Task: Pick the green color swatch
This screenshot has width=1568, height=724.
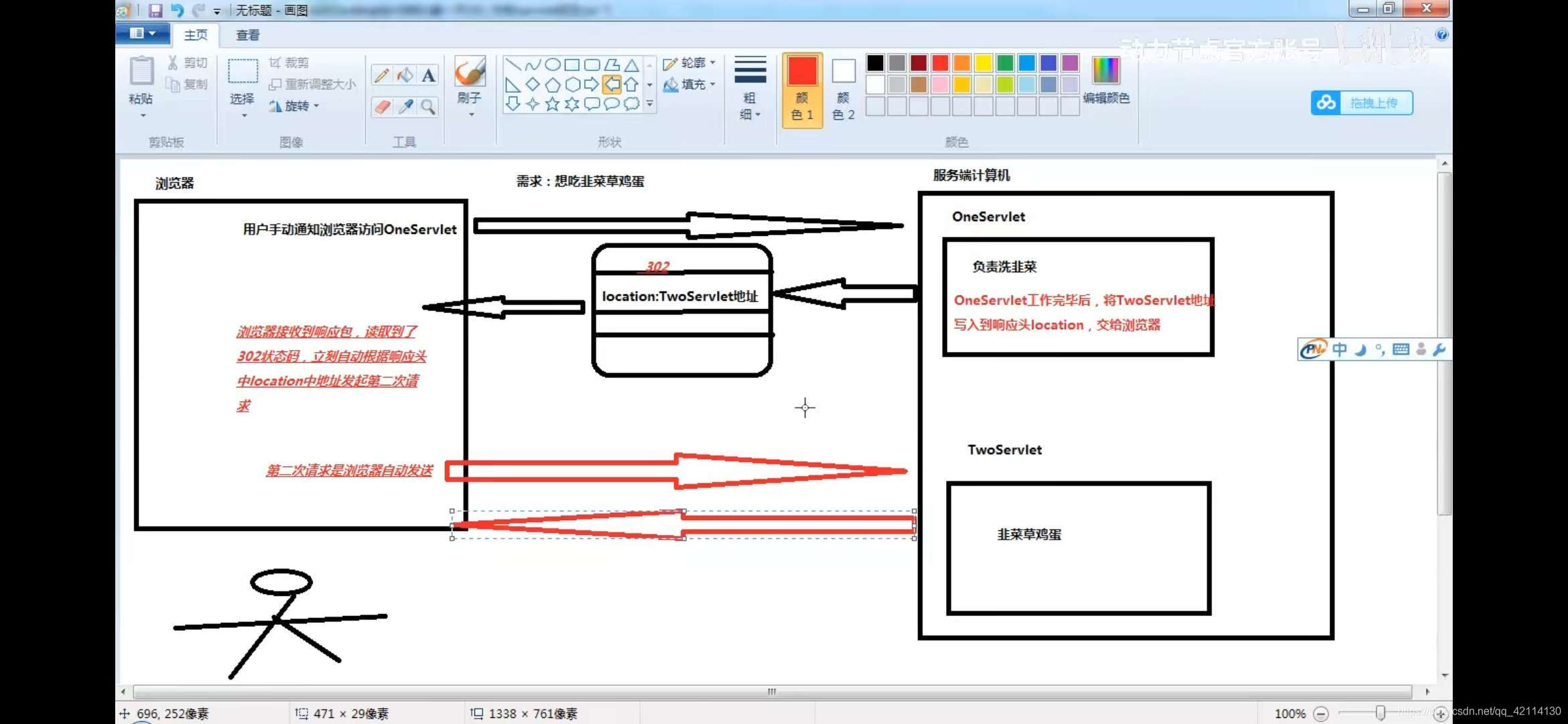Action: pos(1004,63)
